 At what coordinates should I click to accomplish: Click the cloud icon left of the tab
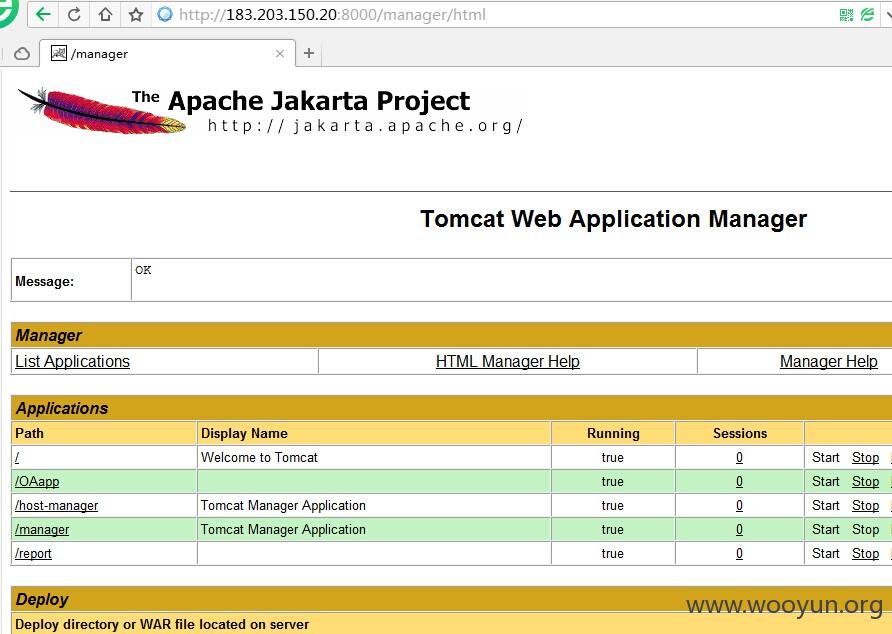22,53
